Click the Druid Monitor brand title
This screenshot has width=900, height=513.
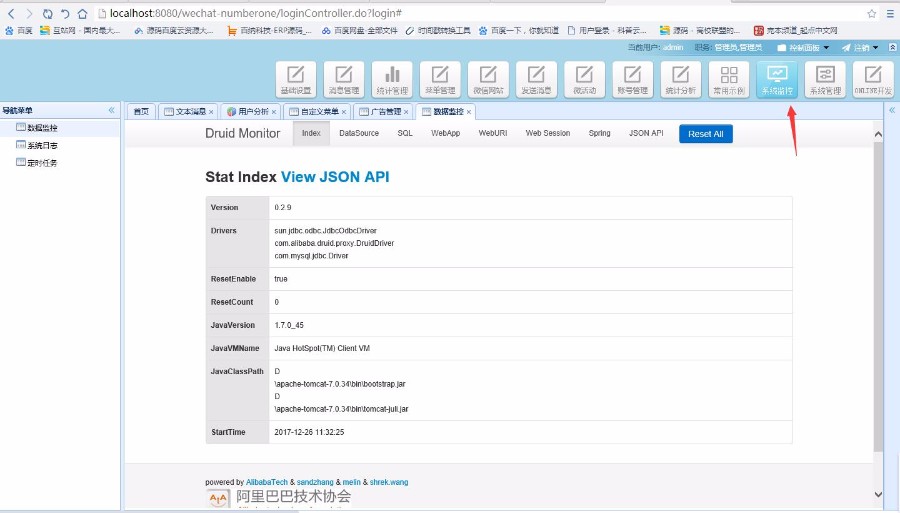point(242,133)
